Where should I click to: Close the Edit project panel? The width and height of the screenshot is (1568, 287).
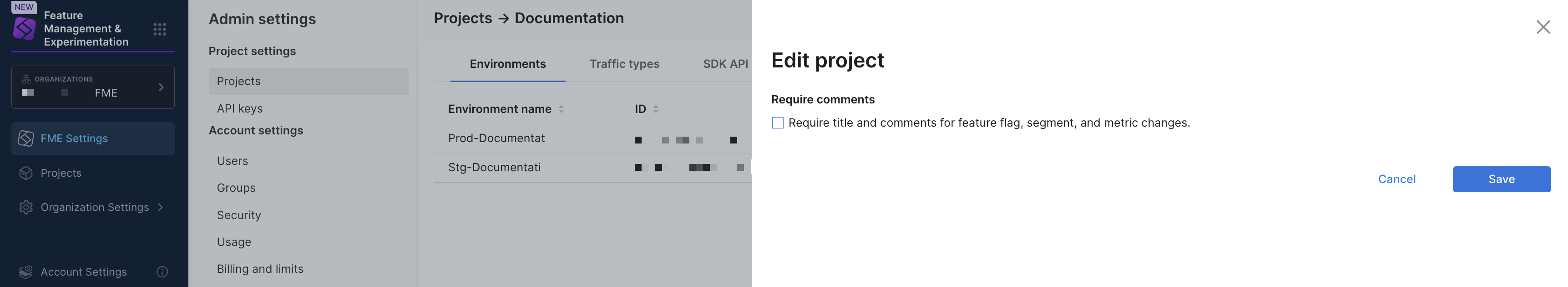click(1543, 27)
